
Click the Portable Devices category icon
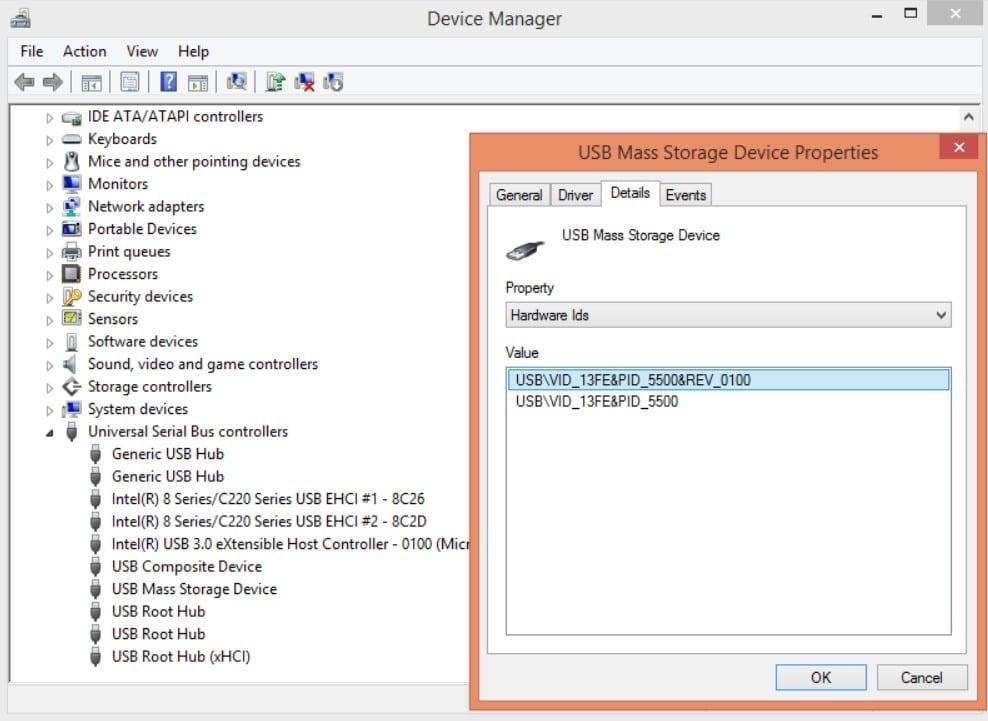71,229
